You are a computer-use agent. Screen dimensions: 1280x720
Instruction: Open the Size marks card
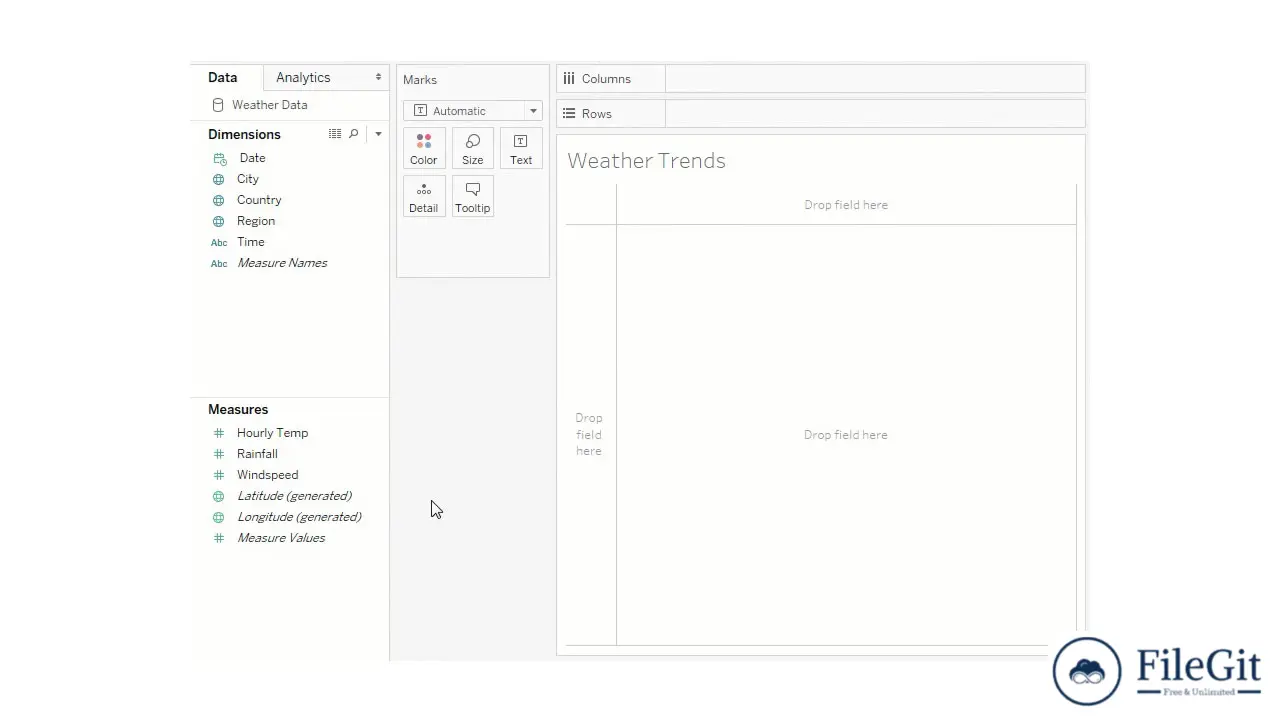472,148
